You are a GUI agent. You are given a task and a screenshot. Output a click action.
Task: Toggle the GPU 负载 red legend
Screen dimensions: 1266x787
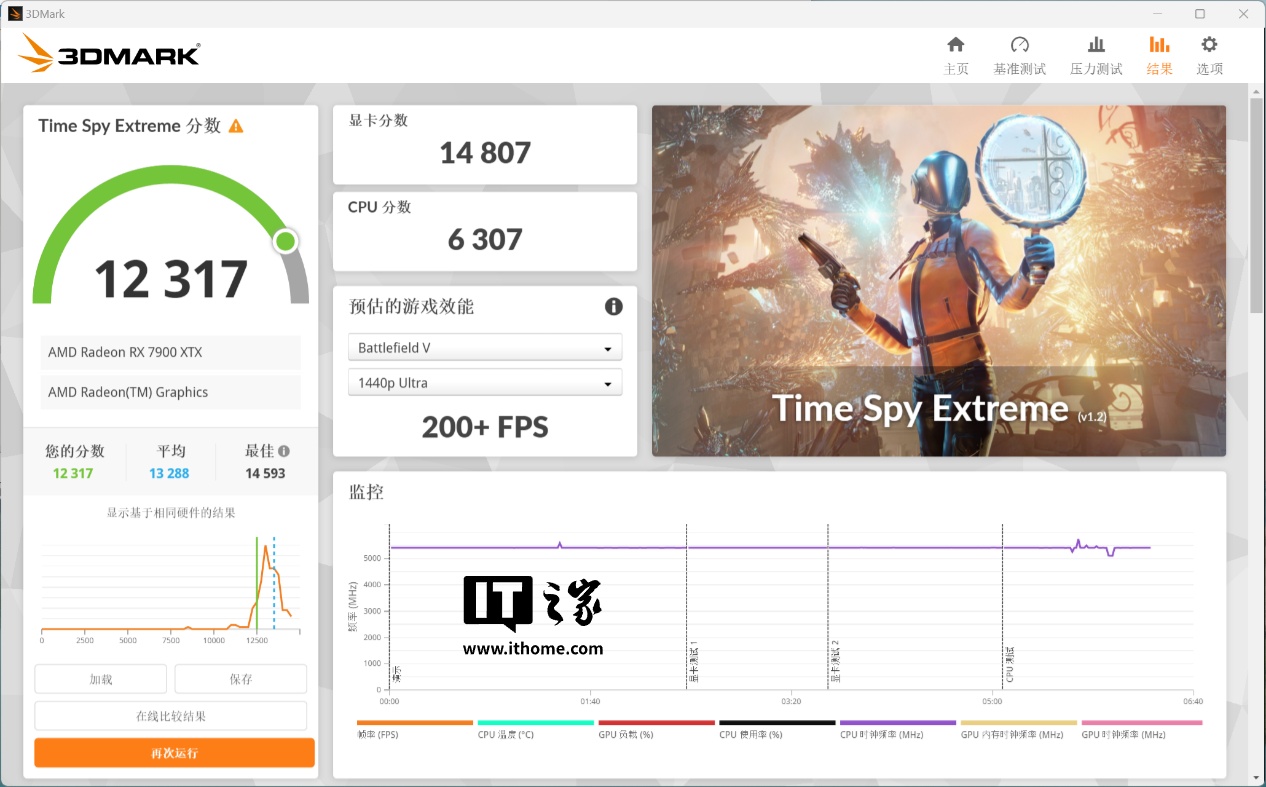click(x=656, y=723)
